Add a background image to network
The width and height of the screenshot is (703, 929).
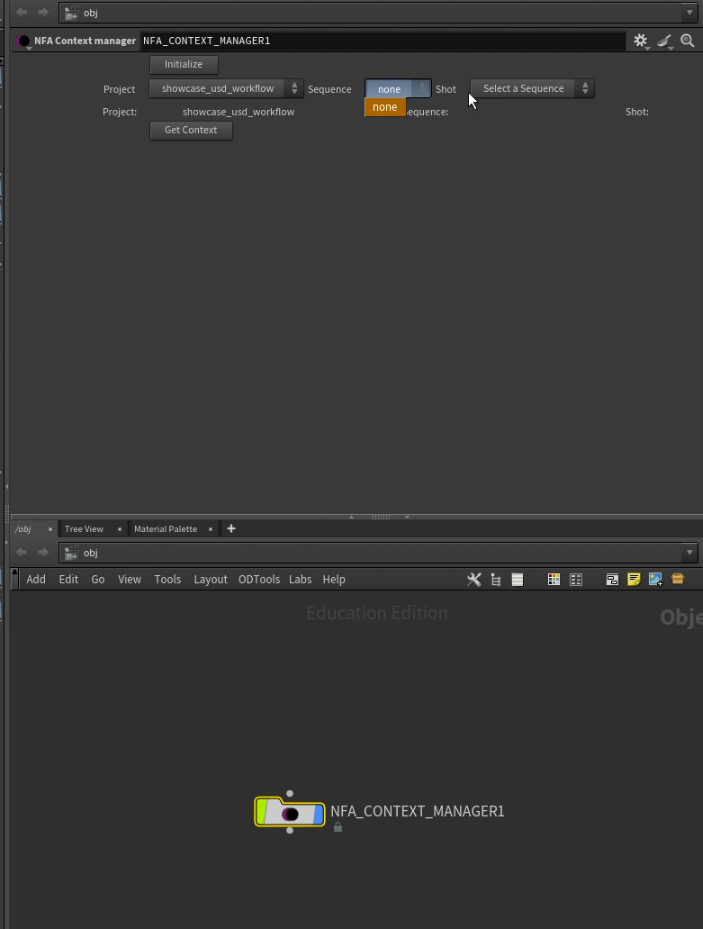[656, 579]
